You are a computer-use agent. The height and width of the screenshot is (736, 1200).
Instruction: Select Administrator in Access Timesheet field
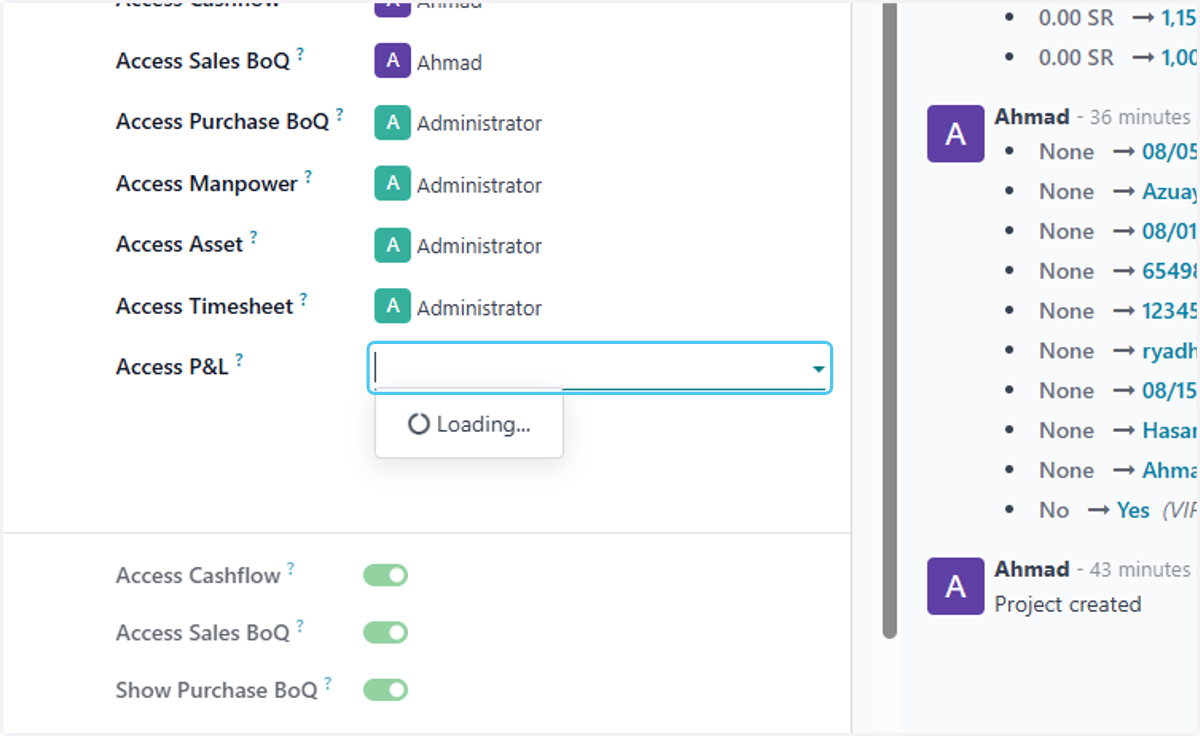pos(479,308)
